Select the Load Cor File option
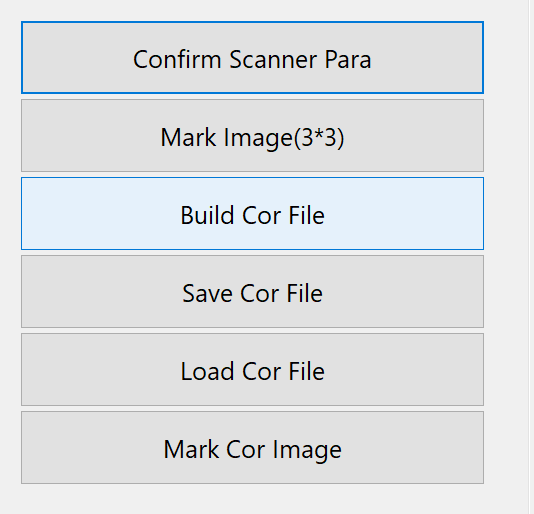 click(252, 369)
